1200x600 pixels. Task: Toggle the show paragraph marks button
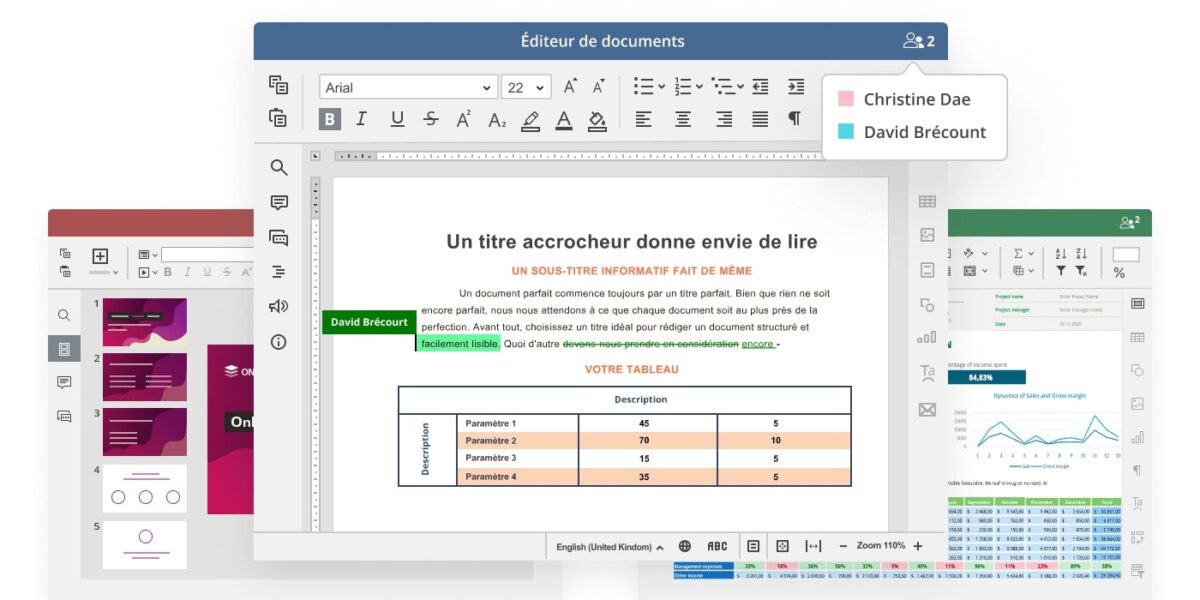pos(795,118)
